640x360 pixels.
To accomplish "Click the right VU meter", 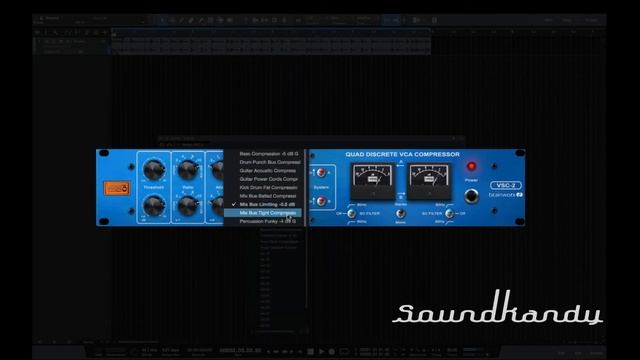I will tap(429, 180).
